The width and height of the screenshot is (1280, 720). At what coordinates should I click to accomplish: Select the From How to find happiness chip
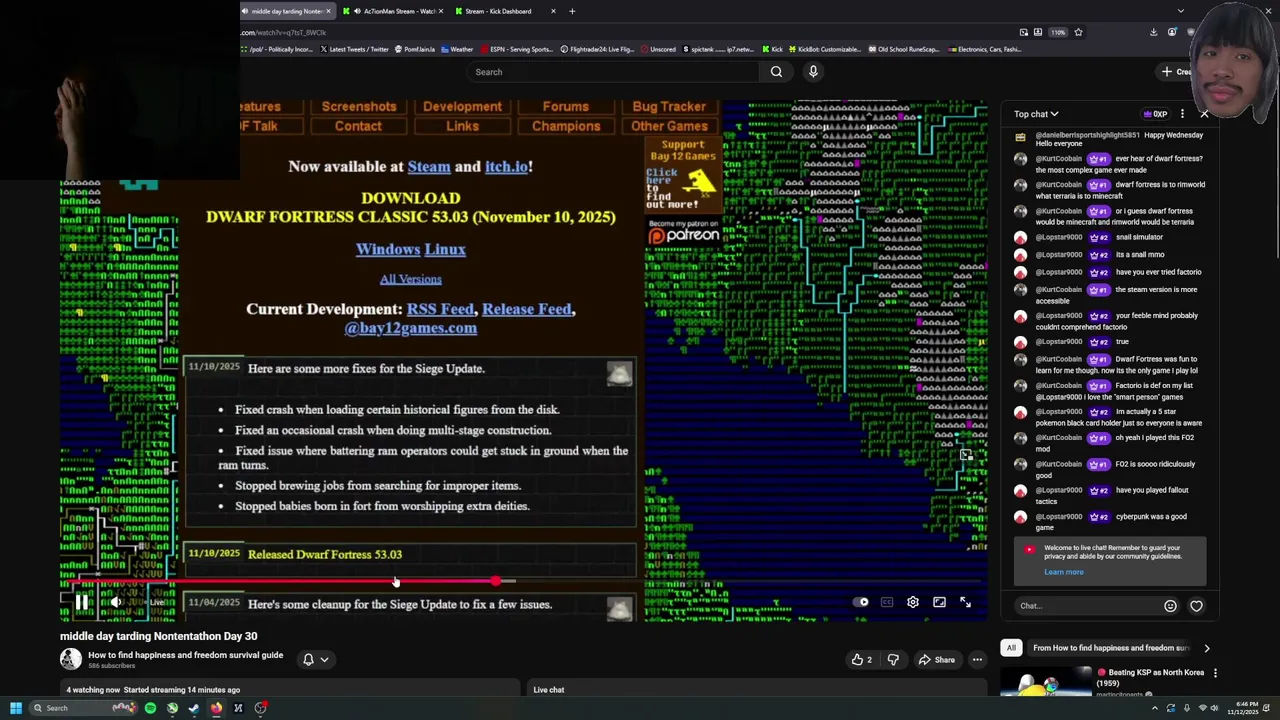pos(1110,648)
